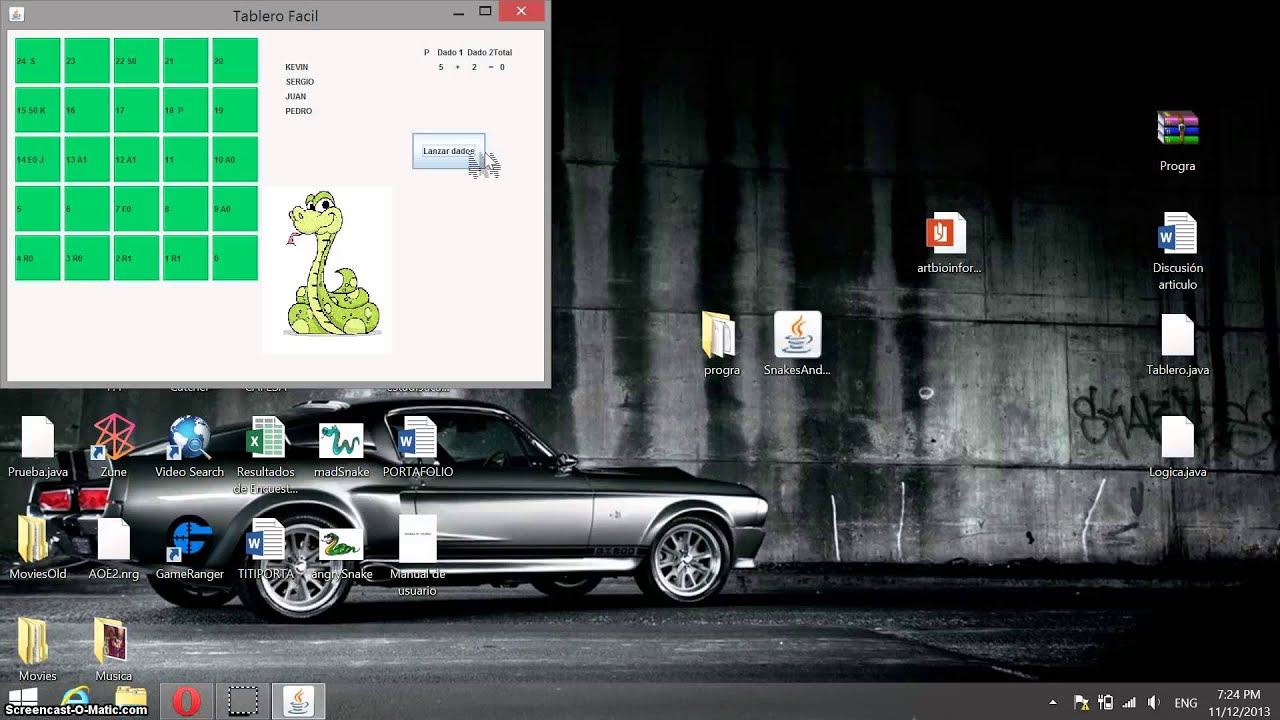Open the taskbar clock 7:24 PM
This screenshot has height=720, width=1280.
[x=1238, y=702]
